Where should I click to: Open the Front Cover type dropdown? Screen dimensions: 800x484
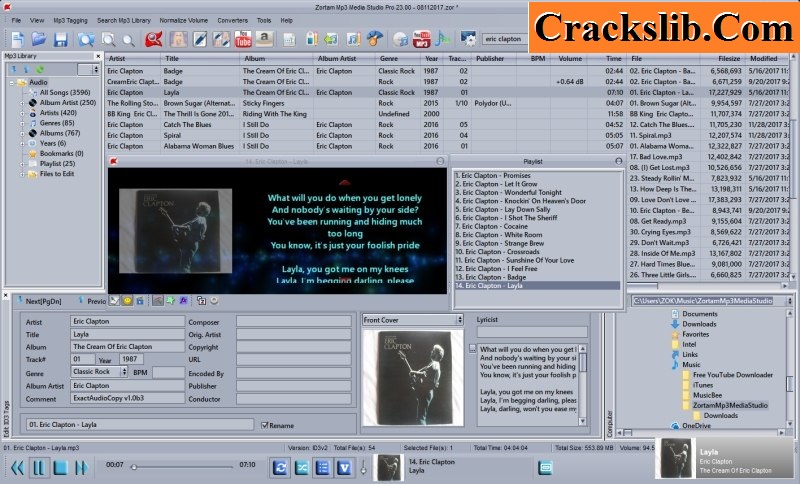pos(460,320)
